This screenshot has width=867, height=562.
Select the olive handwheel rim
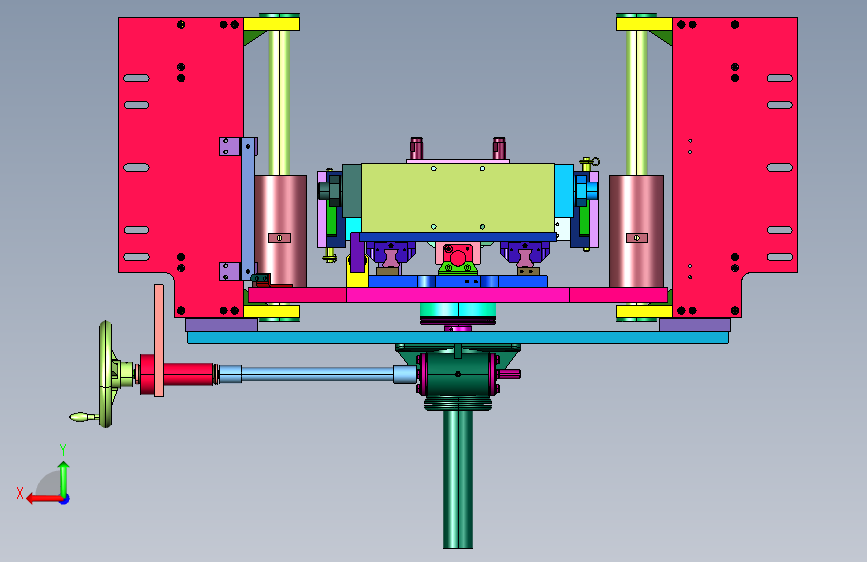(106, 374)
